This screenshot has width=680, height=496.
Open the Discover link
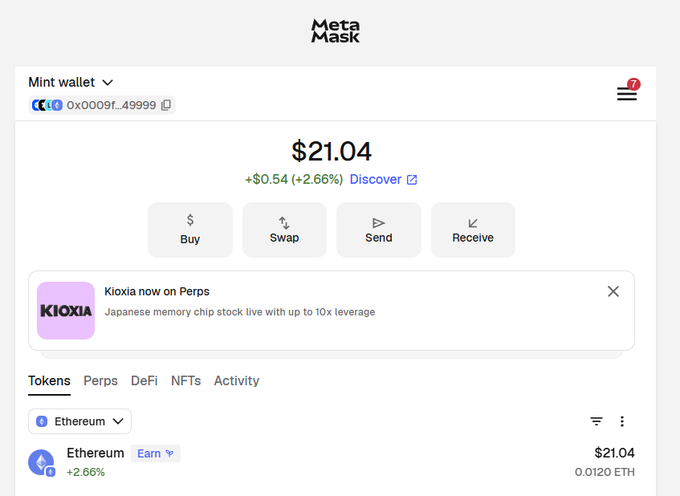click(x=383, y=179)
